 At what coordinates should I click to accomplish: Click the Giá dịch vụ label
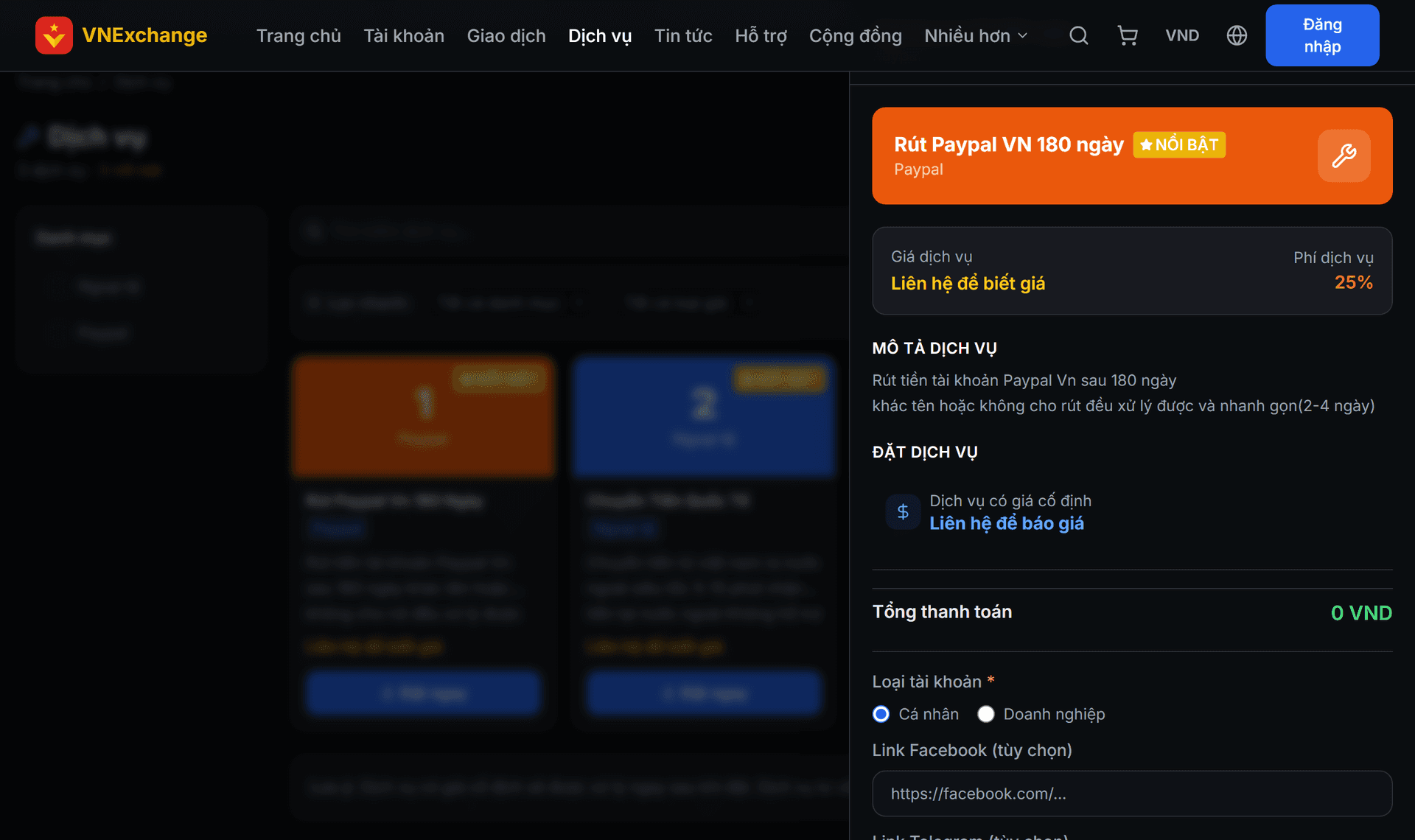pos(932,256)
